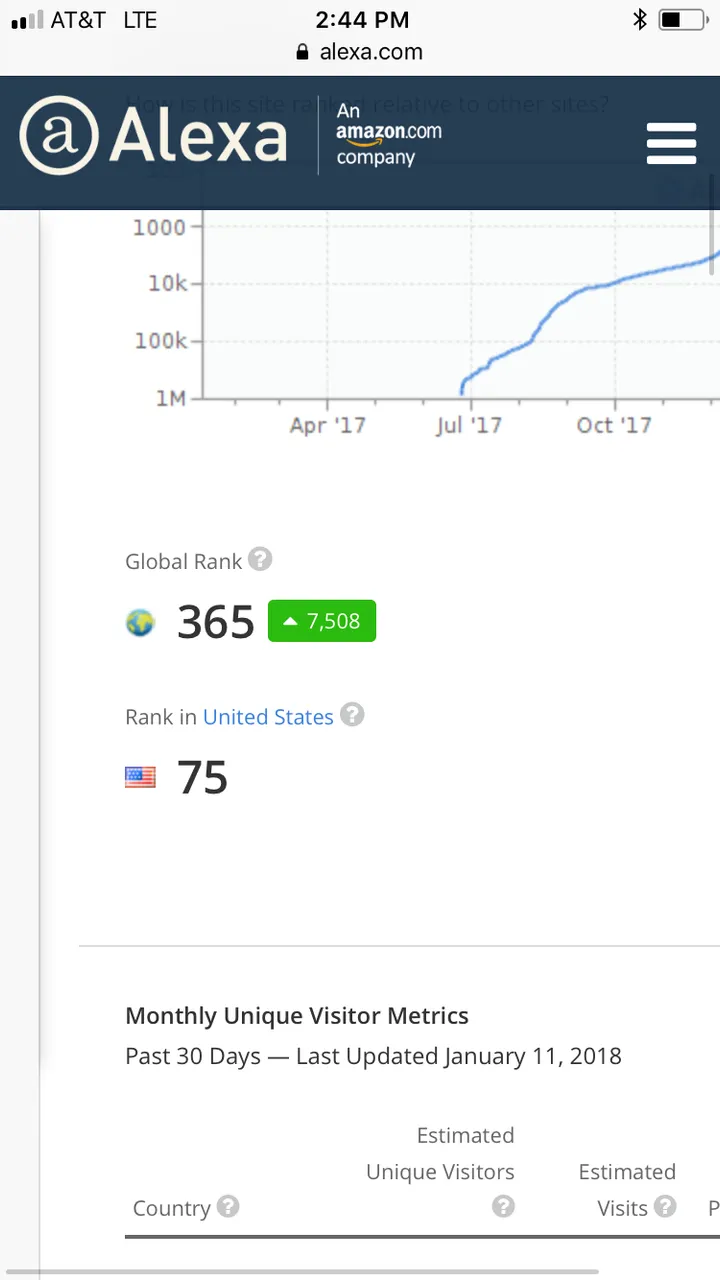This screenshot has height=1280, width=720.
Task: Tap the alexa.com address bar
Action: 360,52
